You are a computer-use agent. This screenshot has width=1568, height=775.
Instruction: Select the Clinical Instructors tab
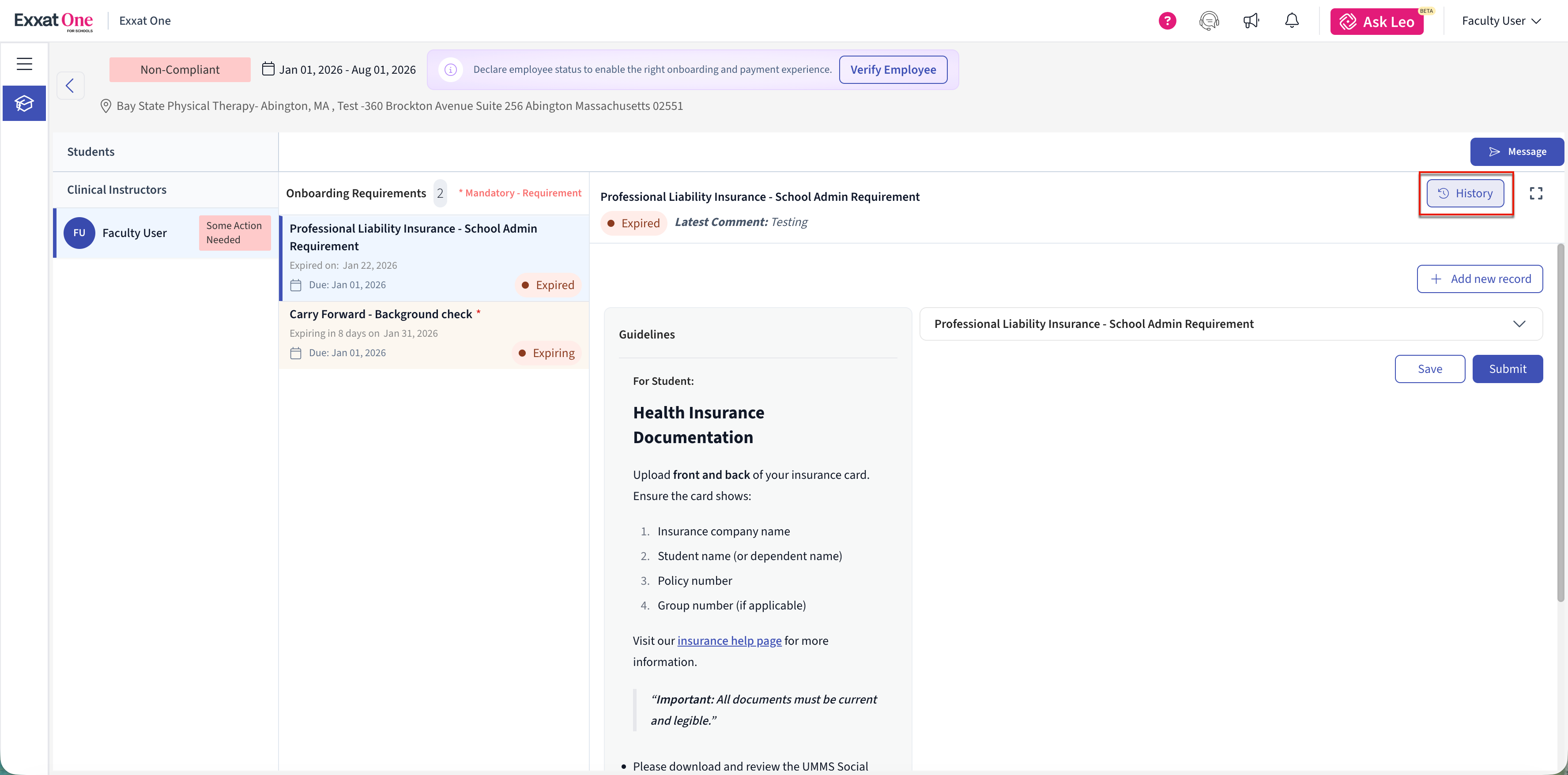[116, 190]
